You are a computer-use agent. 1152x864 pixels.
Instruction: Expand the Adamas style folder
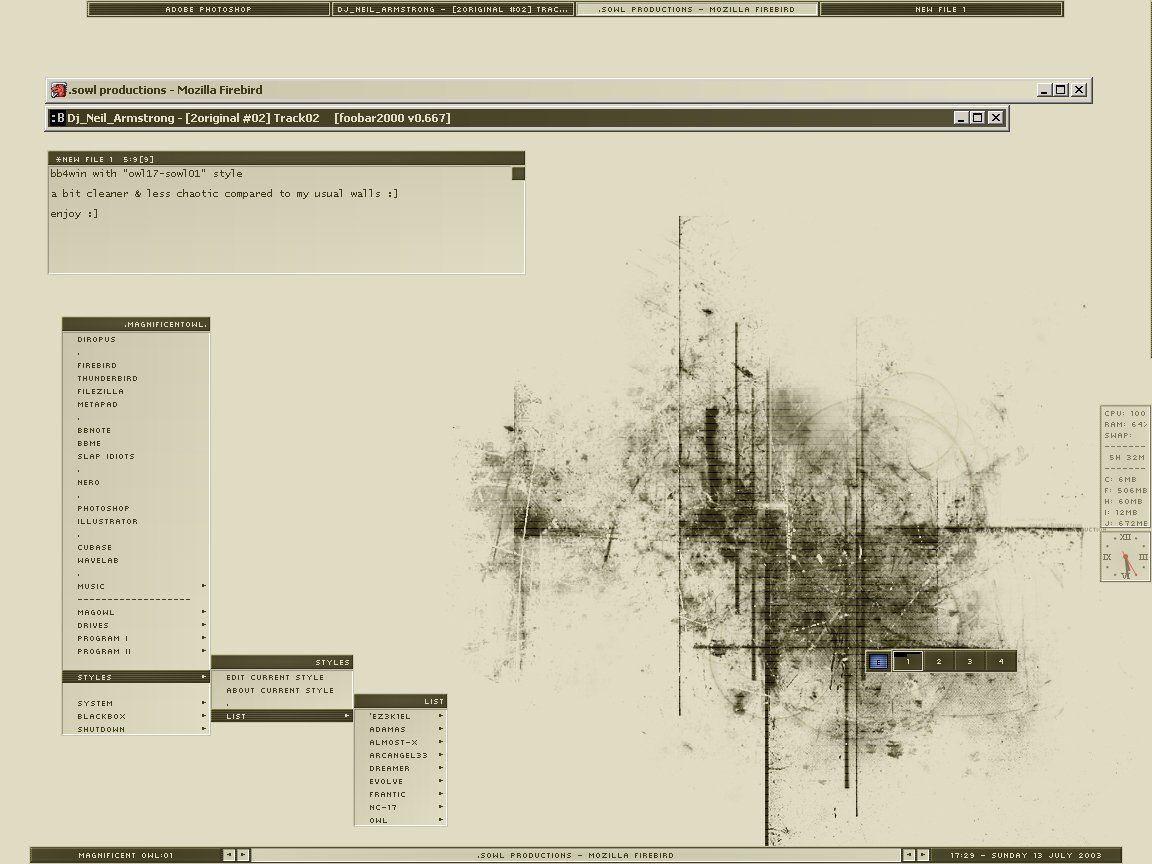(400, 730)
